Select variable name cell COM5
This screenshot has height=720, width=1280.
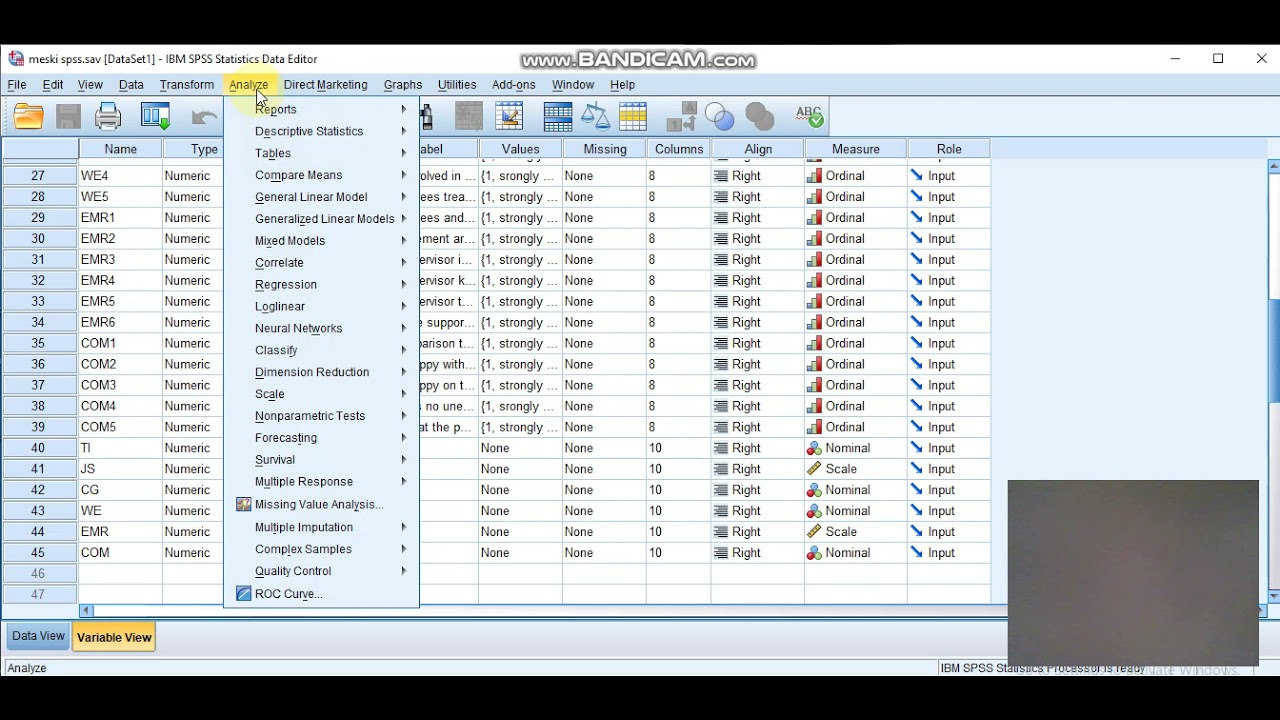(x=120, y=427)
